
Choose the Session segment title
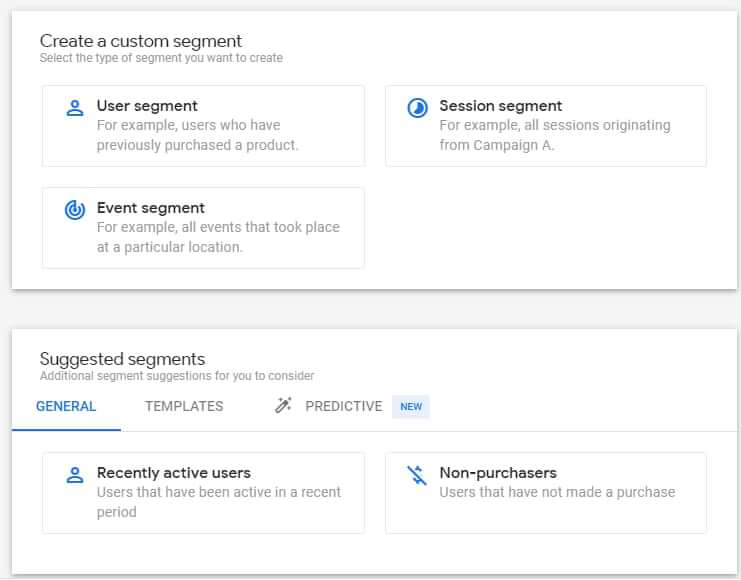tap(500, 106)
